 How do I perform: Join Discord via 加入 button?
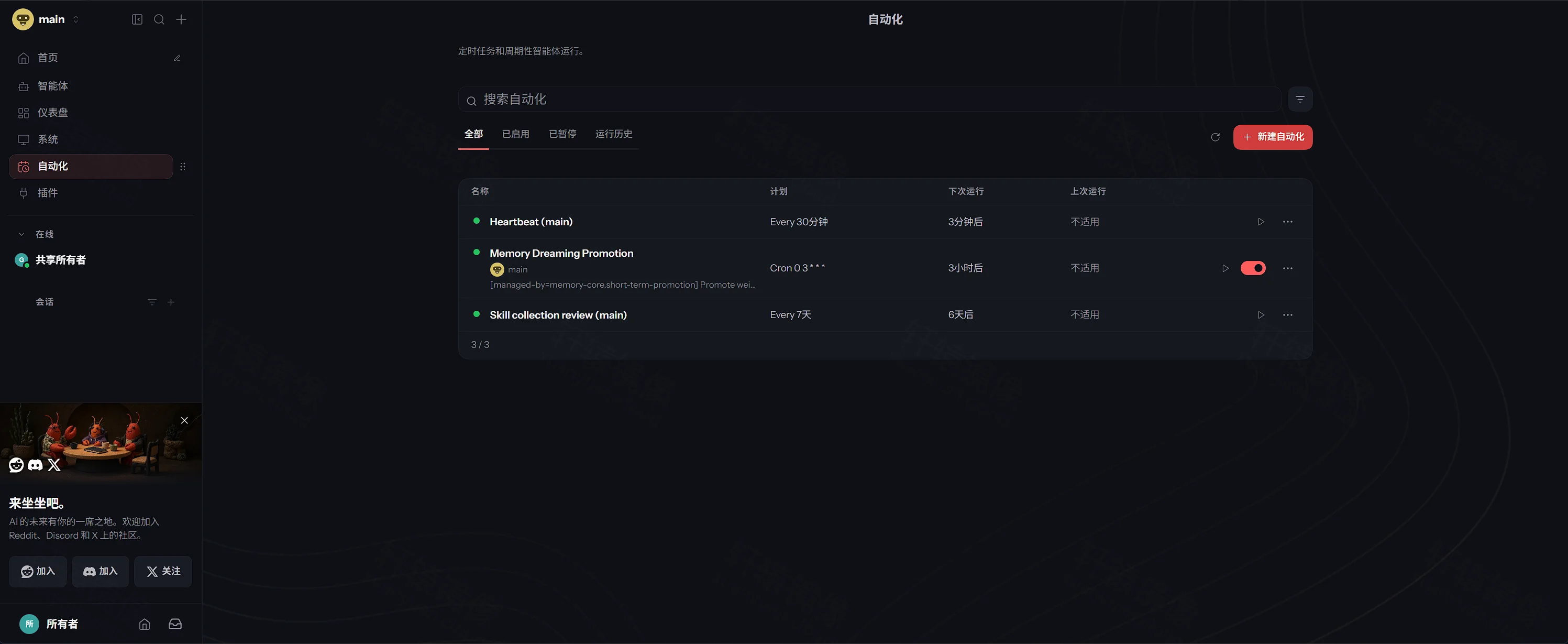(101, 572)
